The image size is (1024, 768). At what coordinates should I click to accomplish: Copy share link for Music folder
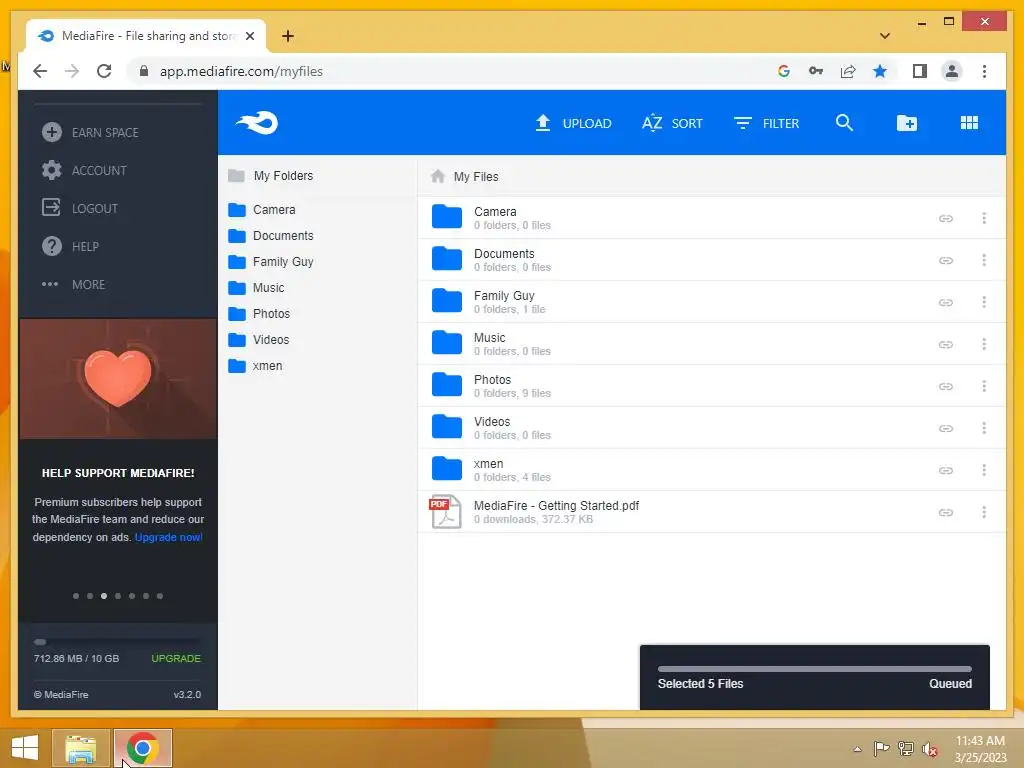(x=946, y=344)
